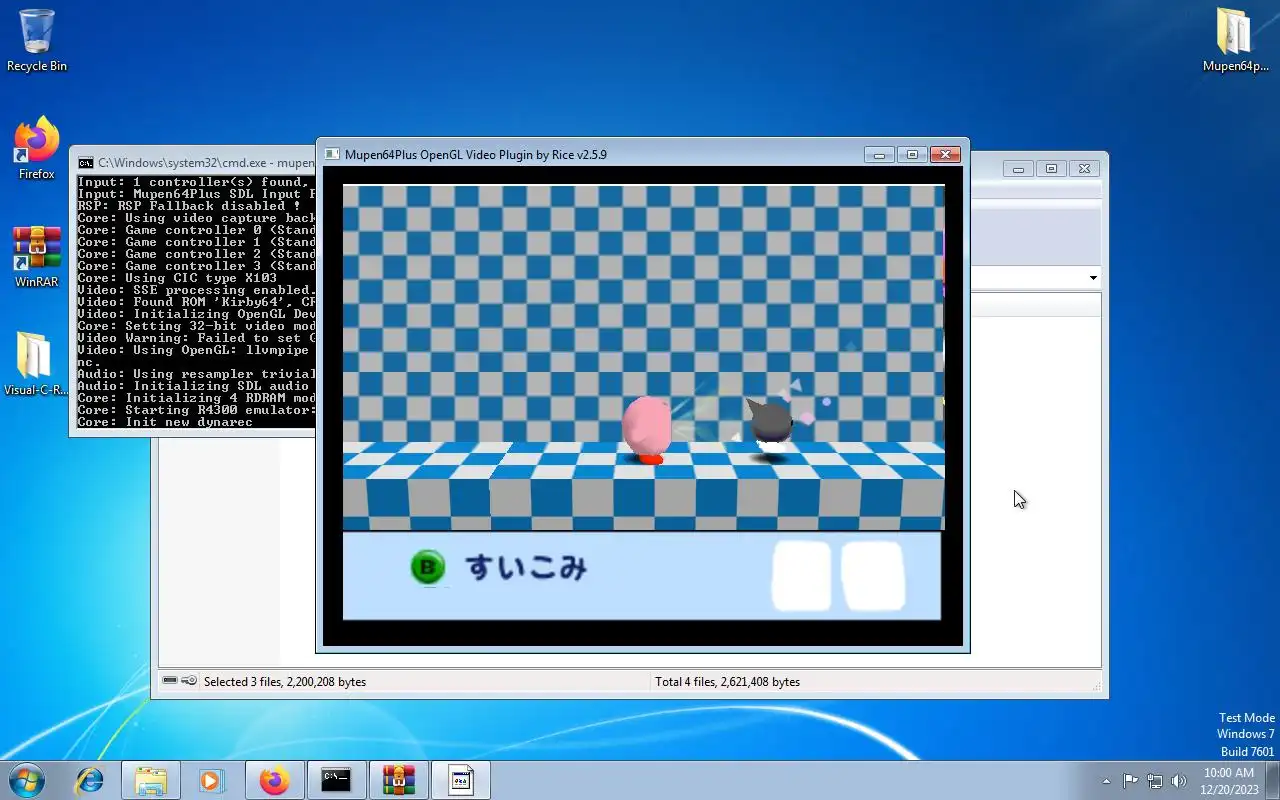Switch to the cmd.exe taskbar button
Image resolution: width=1280 pixels, height=800 pixels.
click(336, 780)
